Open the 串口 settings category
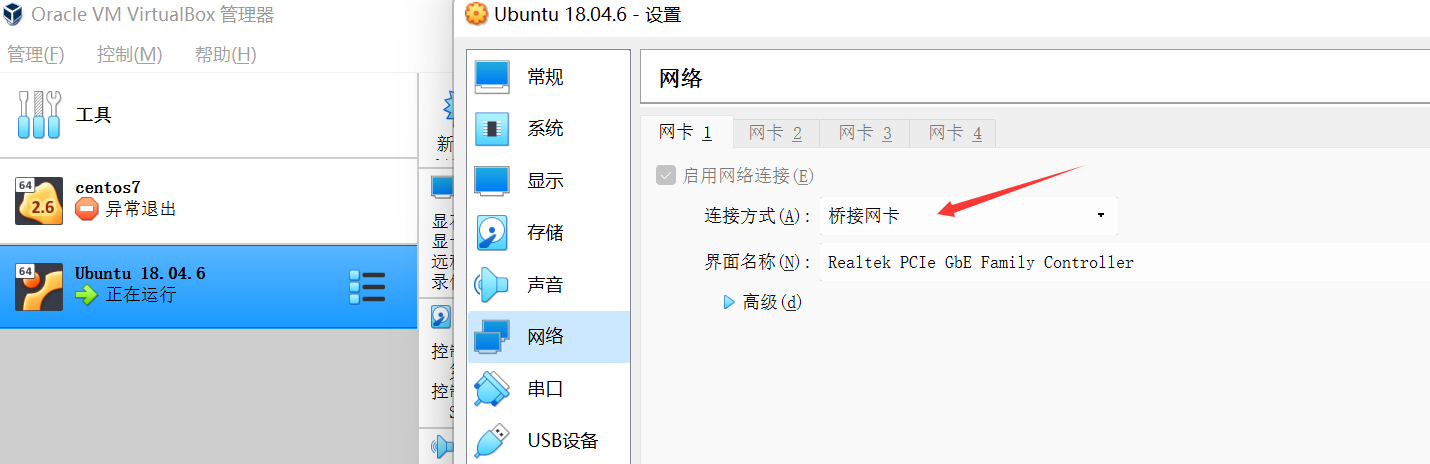Image resolution: width=1430 pixels, height=464 pixels. [x=549, y=389]
